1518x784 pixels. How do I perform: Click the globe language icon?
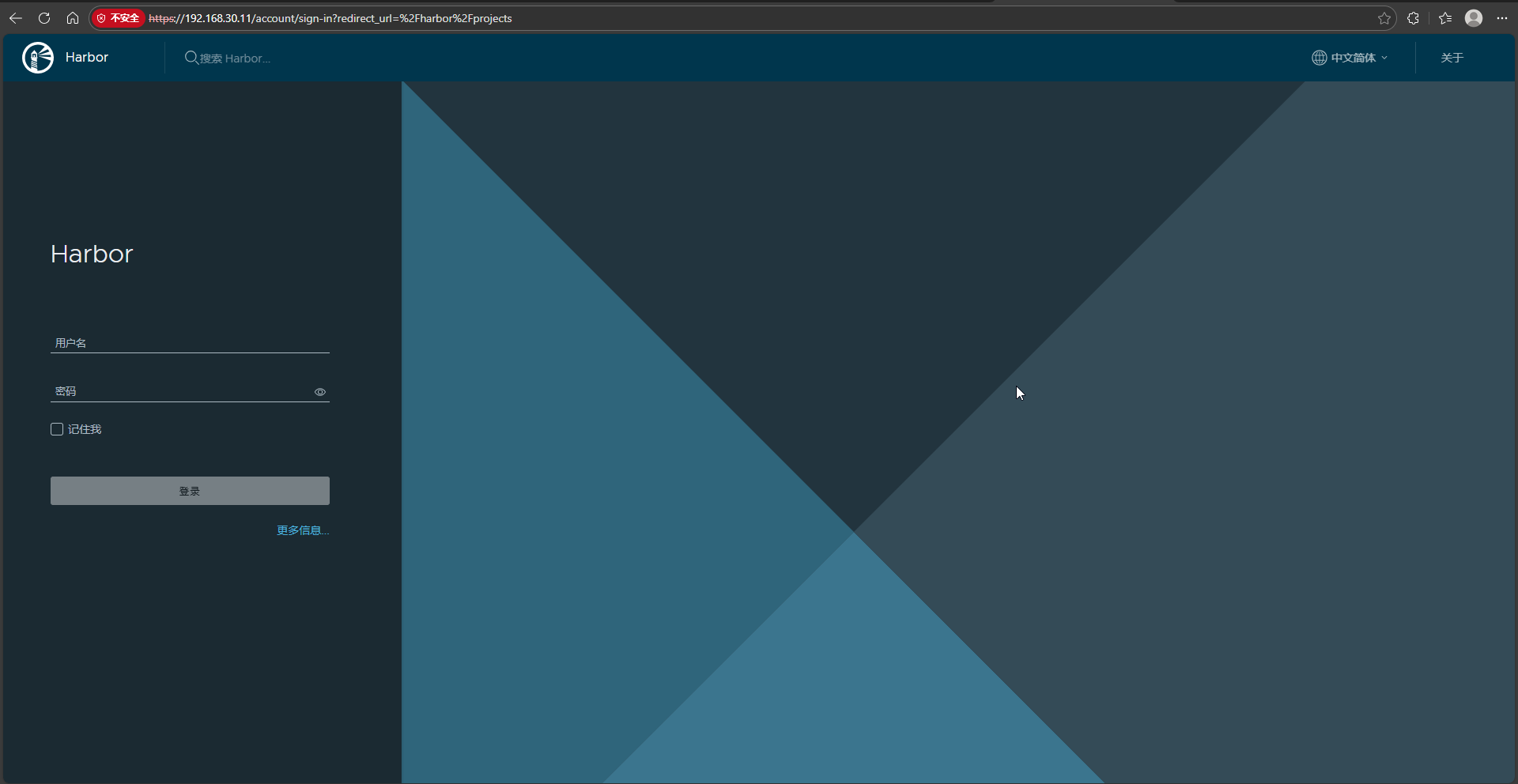[1320, 58]
